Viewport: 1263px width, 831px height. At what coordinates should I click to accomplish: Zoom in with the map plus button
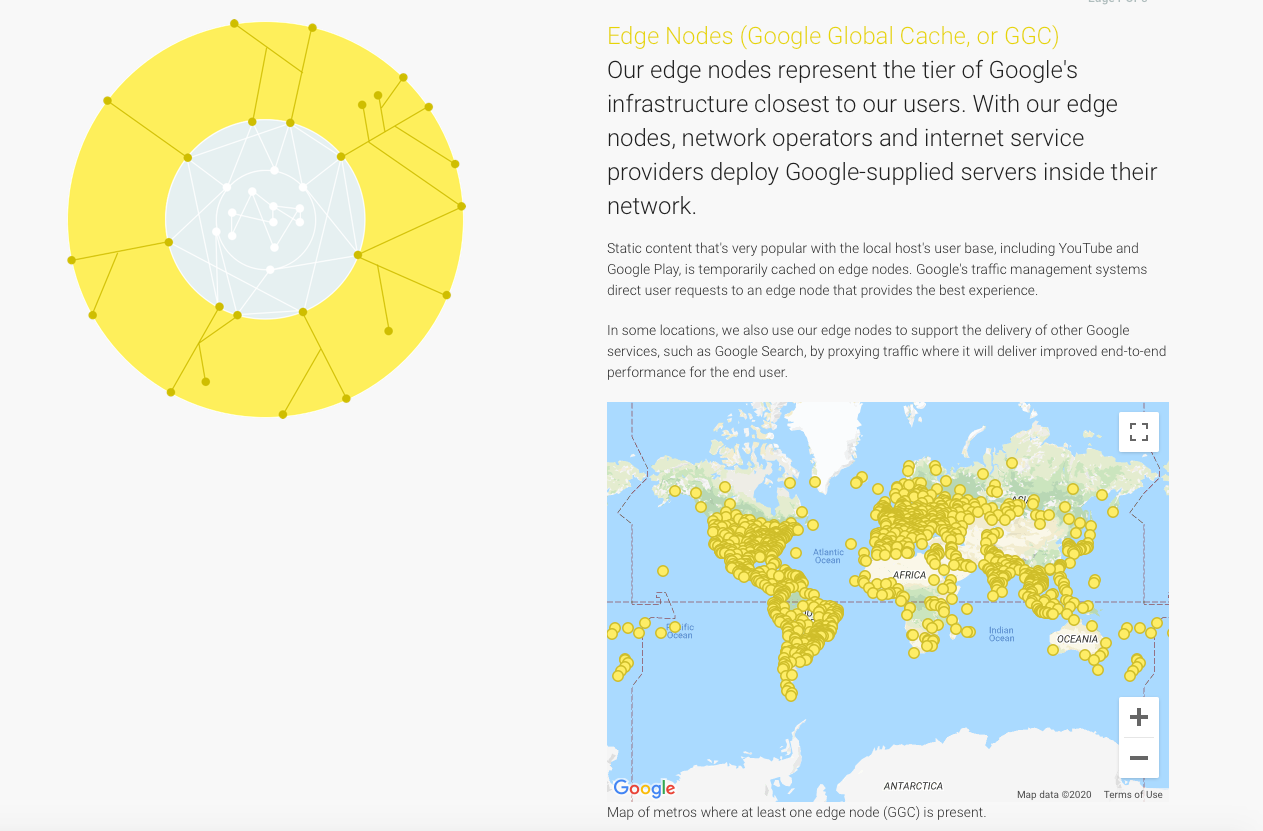[x=1138, y=717]
